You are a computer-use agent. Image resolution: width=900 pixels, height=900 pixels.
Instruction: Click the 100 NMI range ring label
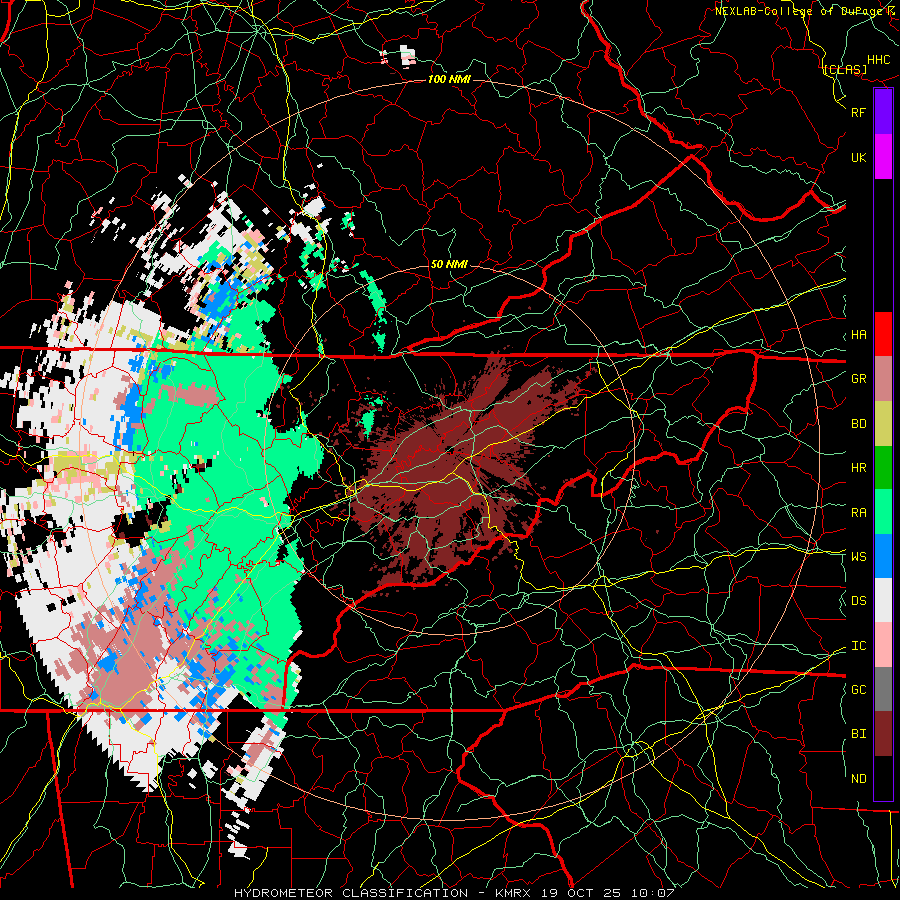[449, 79]
